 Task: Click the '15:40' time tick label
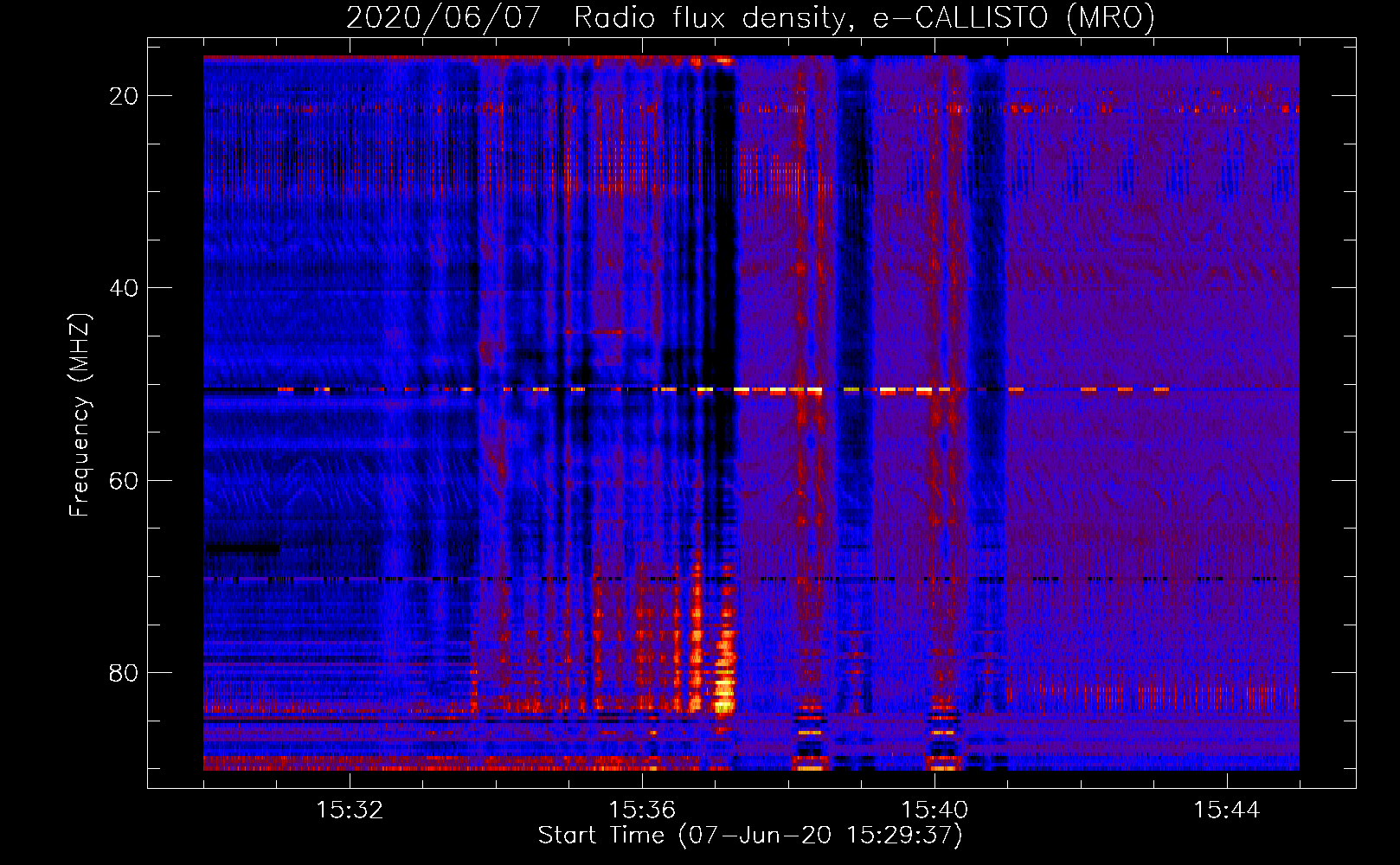(x=934, y=811)
